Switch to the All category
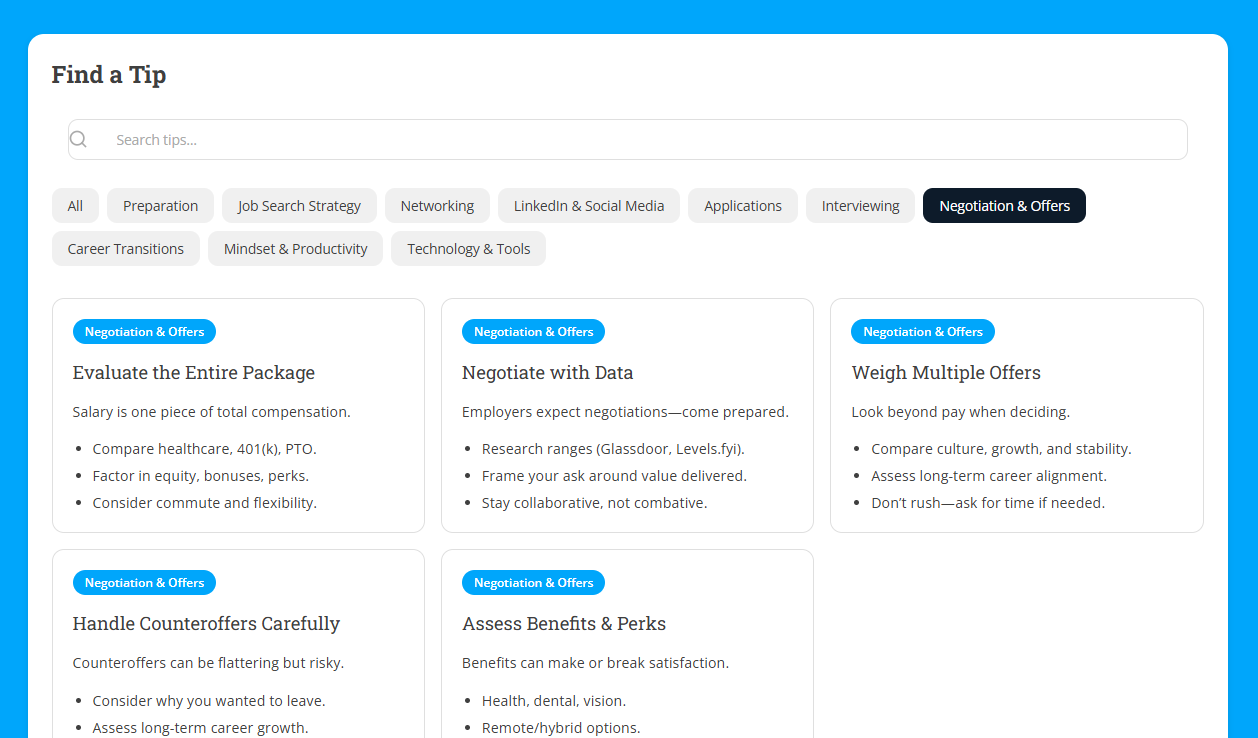This screenshot has width=1258, height=738. click(x=75, y=205)
